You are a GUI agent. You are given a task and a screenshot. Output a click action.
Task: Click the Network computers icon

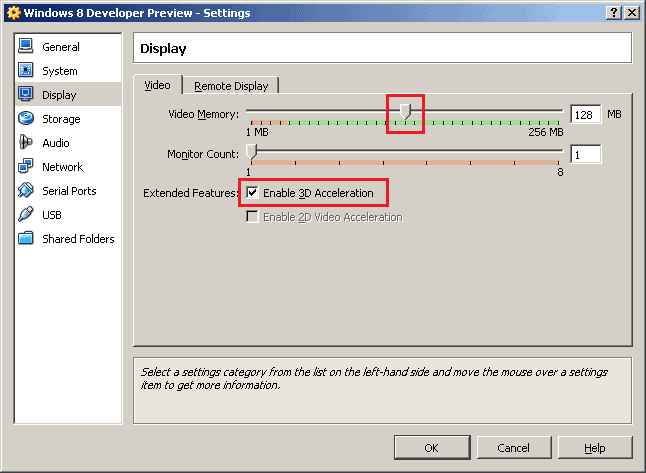coord(26,166)
